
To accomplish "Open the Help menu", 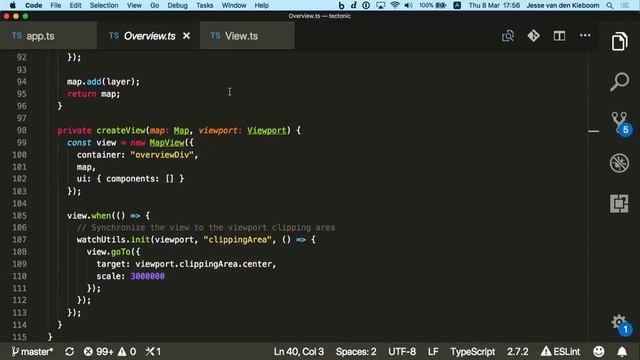I will [x=262, y=5].
